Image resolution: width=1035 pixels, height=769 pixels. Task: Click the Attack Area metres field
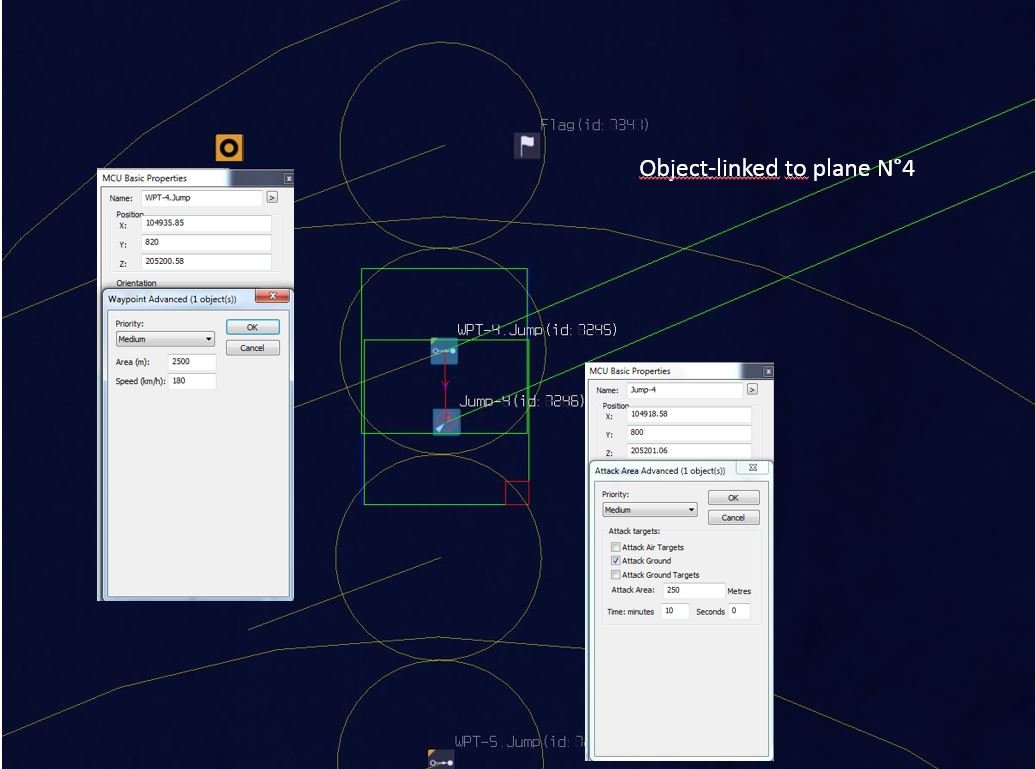(x=694, y=590)
